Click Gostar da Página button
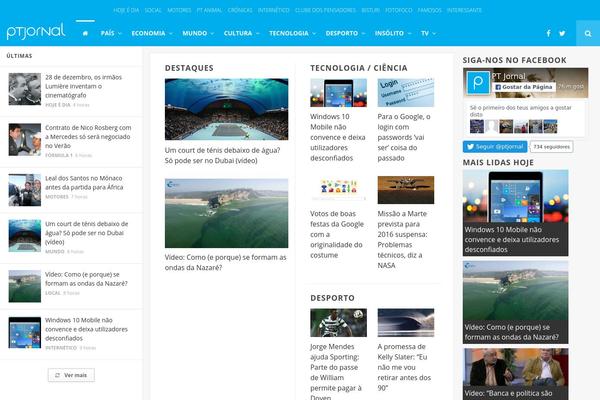This screenshot has width=600, height=400. (524, 87)
